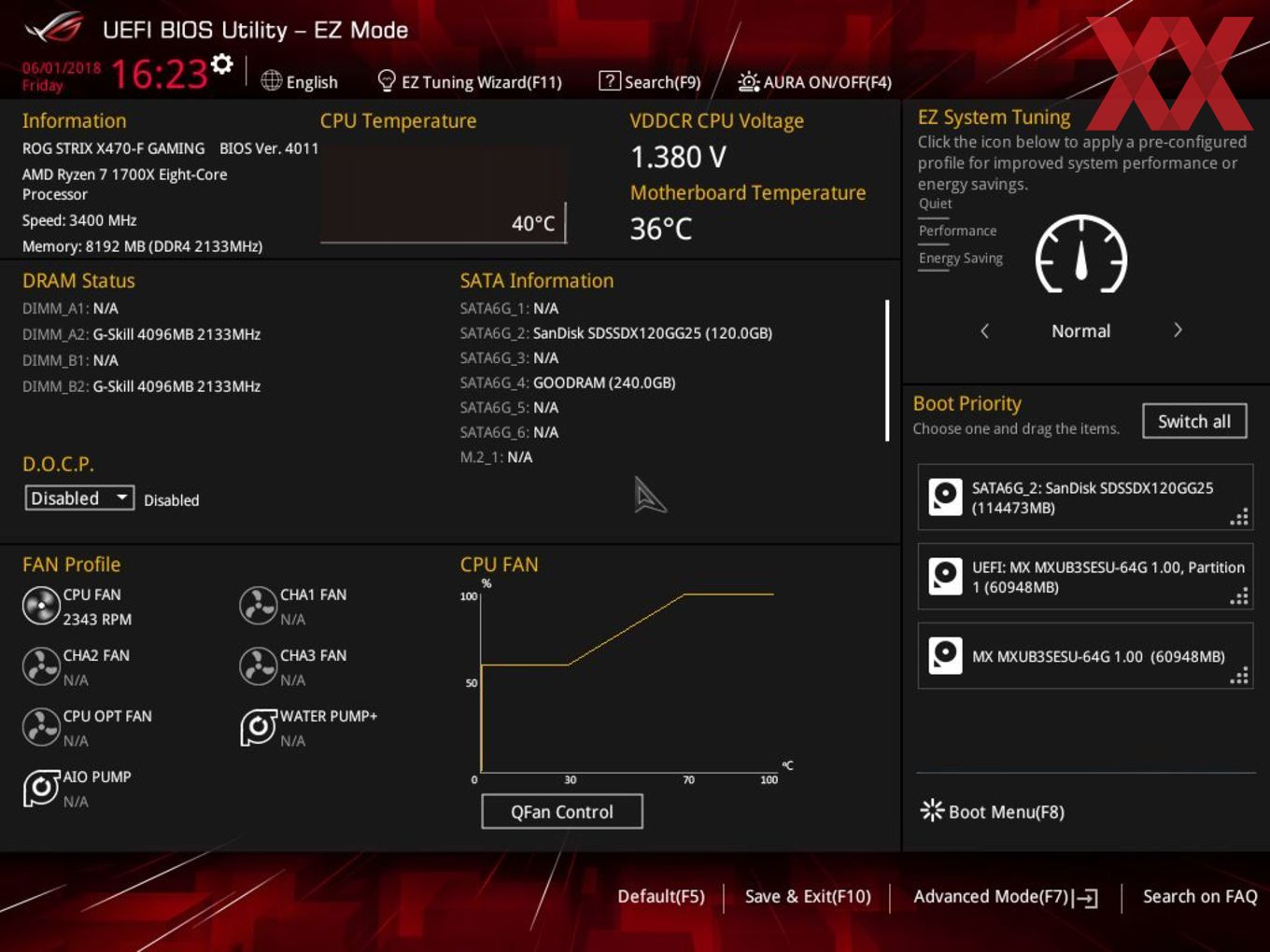Screen dimensions: 1270x952
Task: Click SATA6G_2 SanDisk row in SATA Information
Action: 616,333
